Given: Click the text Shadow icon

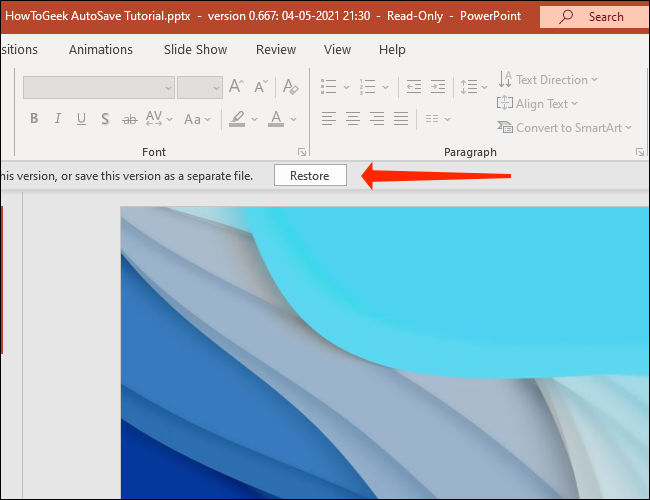Looking at the screenshot, I should coord(105,119).
